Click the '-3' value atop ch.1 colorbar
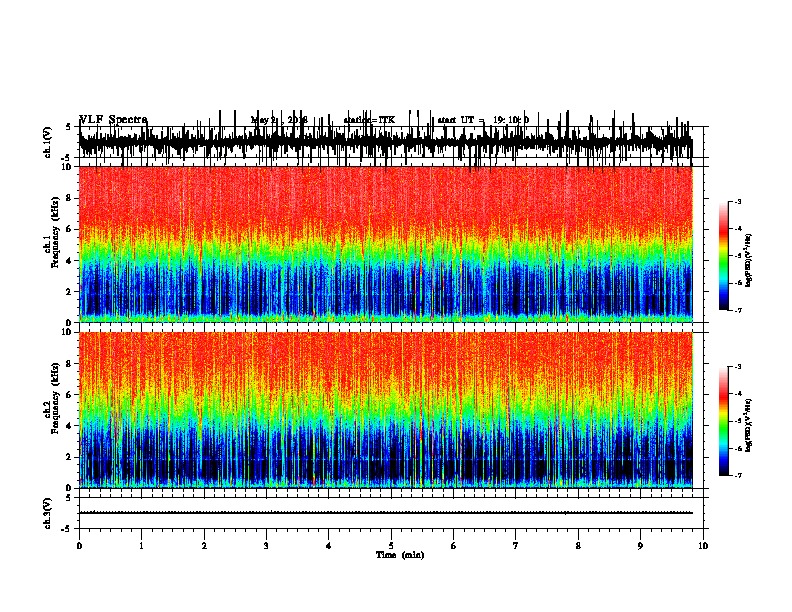The width and height of the screenshot is (792, 612). point(737,202)
